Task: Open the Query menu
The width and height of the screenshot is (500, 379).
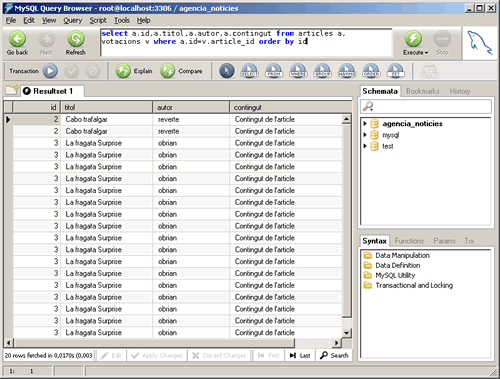Action: (73, 20)
